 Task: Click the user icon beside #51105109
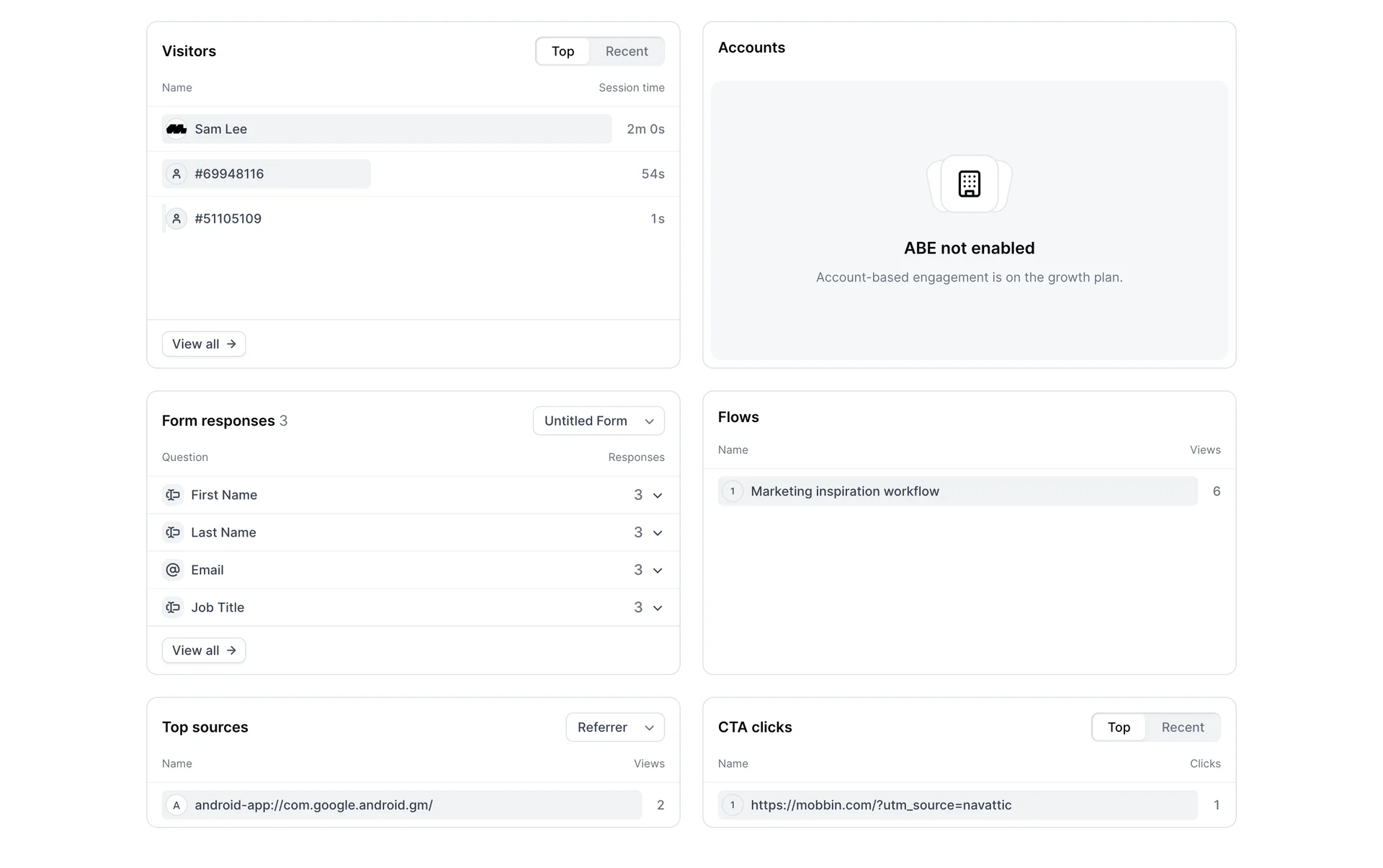pos(176,218)
